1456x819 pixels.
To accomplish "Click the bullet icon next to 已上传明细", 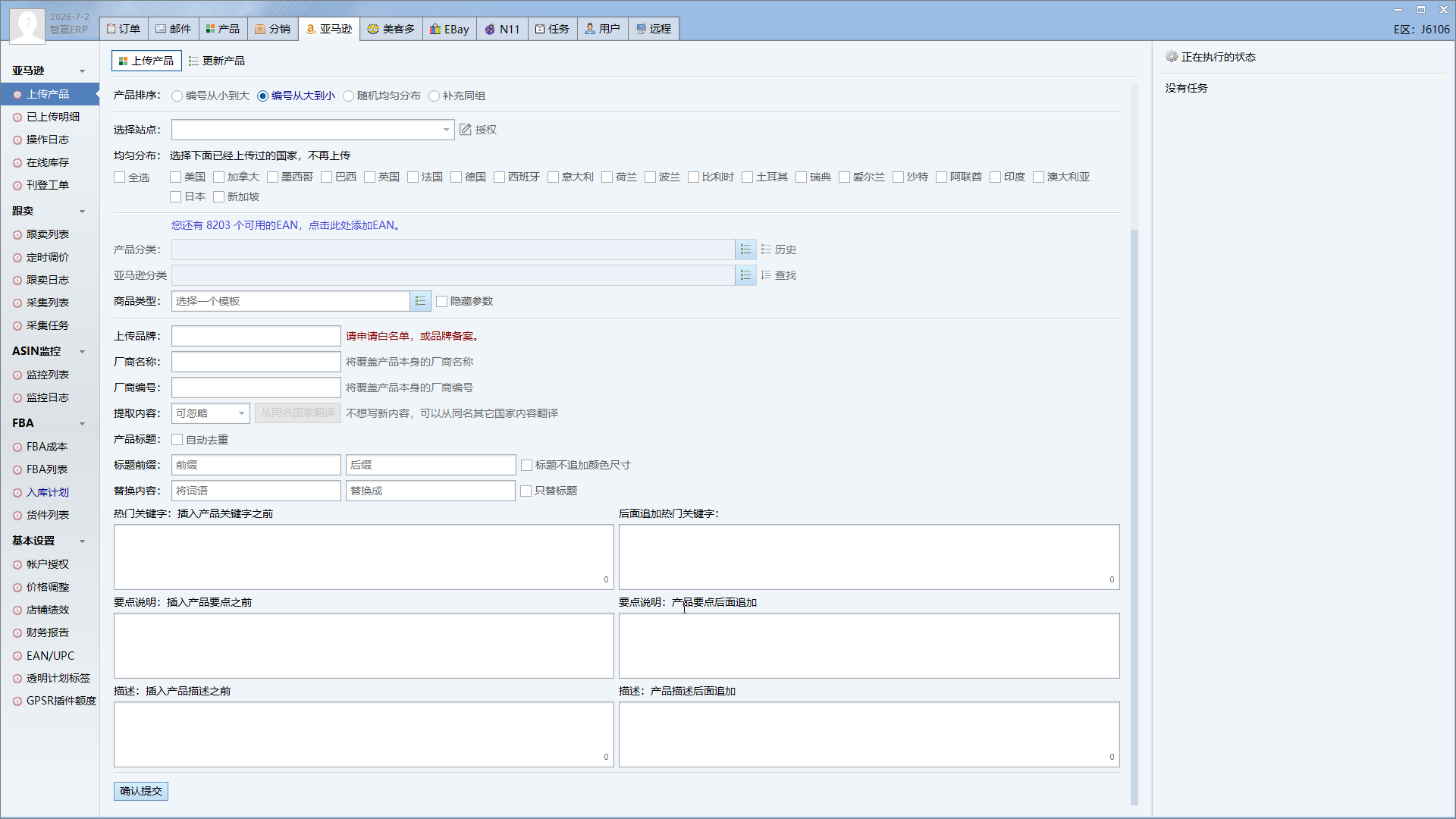I will [x=17, y=118].
